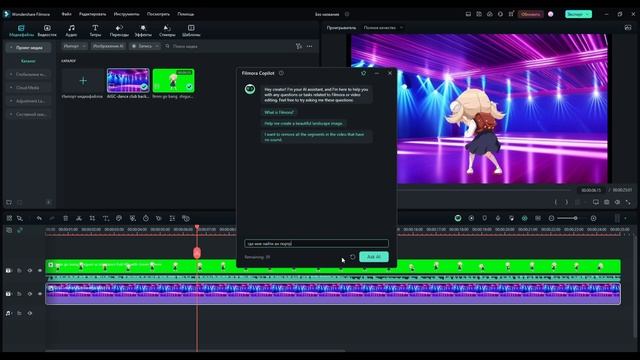This screenshot has height=360, width=640.
Task: Expand the second item in media sidebar tree
Action: pos(11,74)
